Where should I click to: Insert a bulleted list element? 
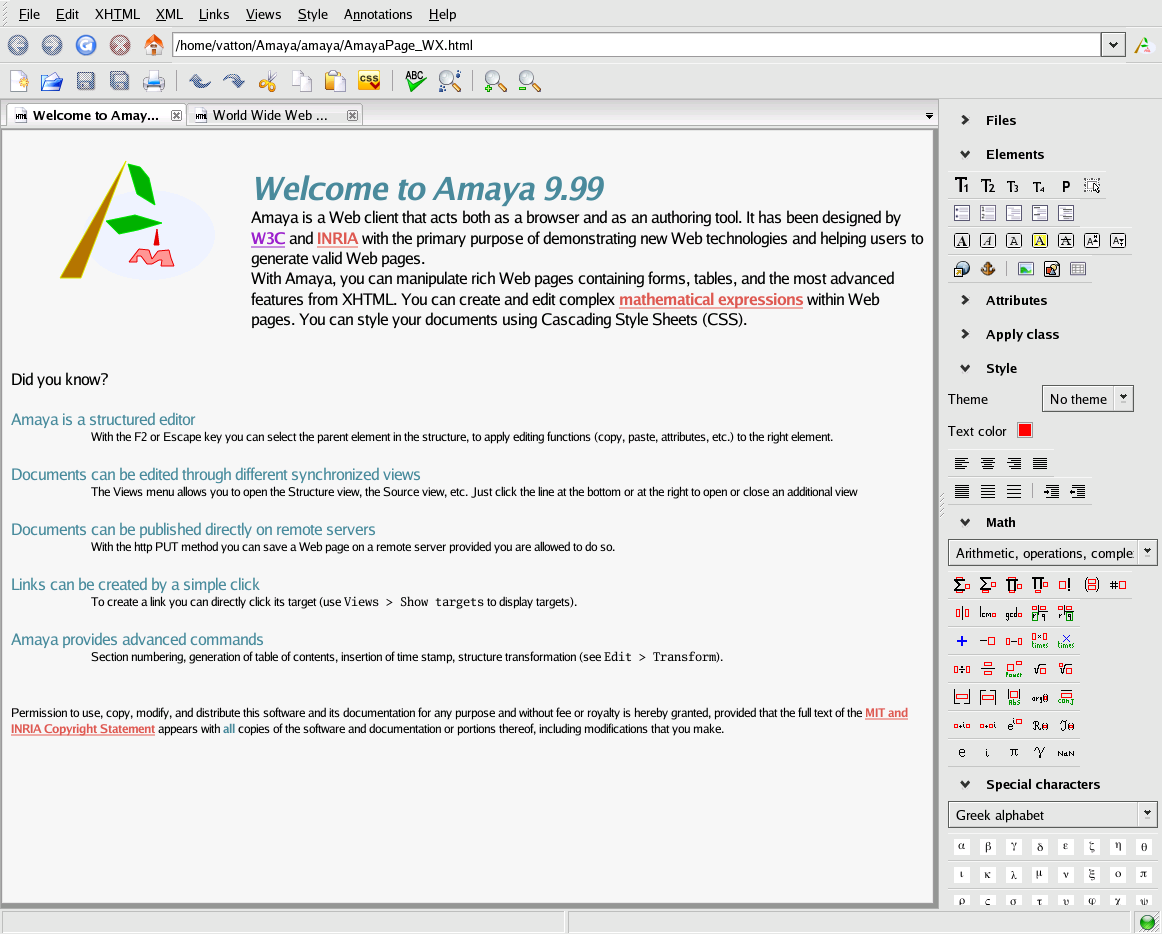pos(961,213)
